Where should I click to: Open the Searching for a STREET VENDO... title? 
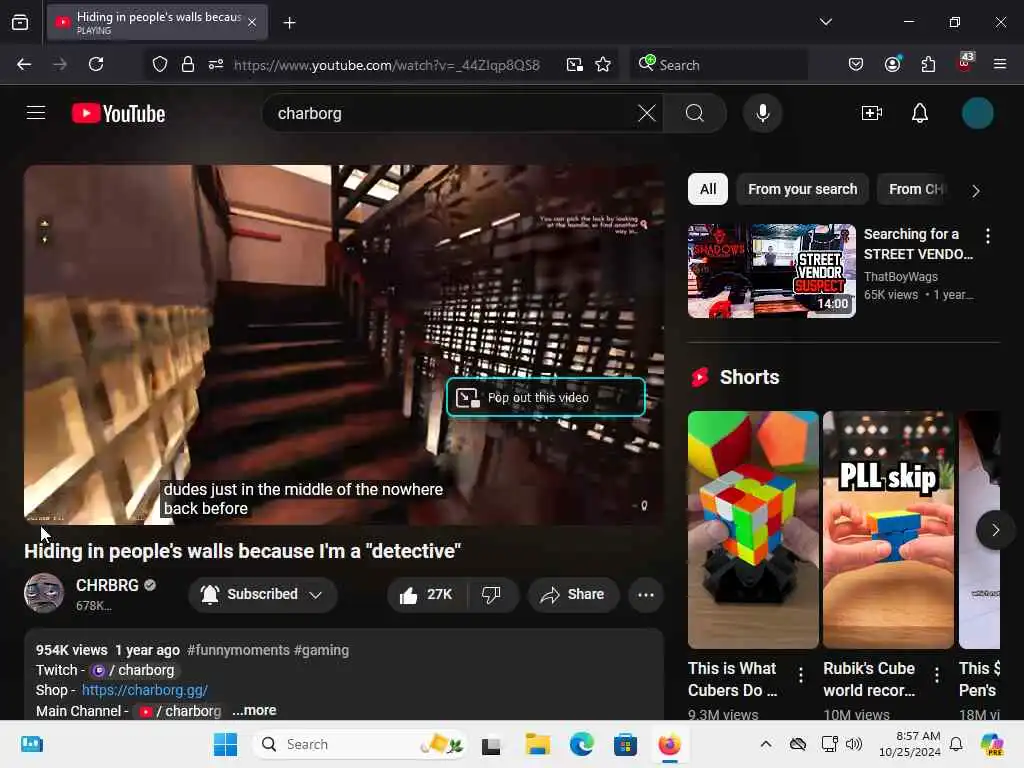tap(918, 244)
